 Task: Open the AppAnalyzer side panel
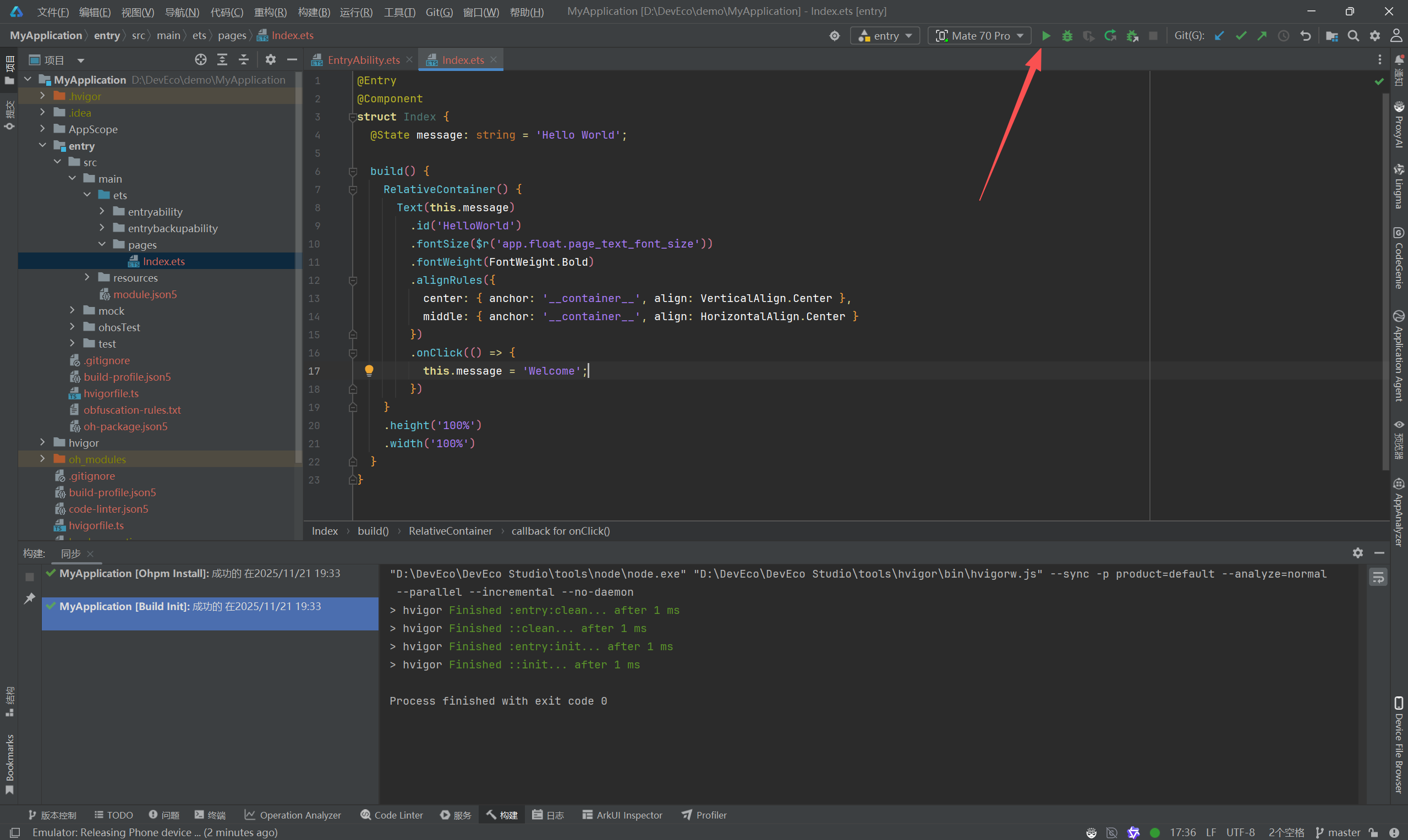point(1399,512)
